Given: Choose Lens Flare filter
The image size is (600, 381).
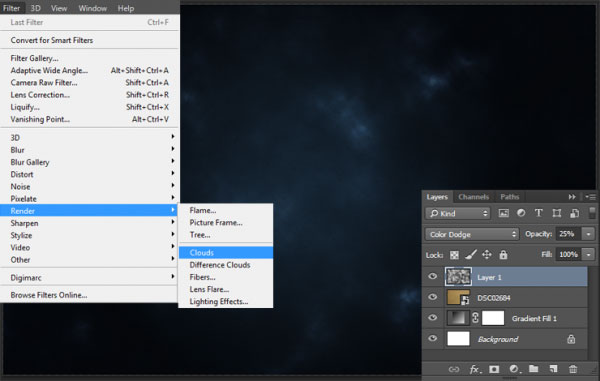Looking at the screenshot, I should [226, 289].
